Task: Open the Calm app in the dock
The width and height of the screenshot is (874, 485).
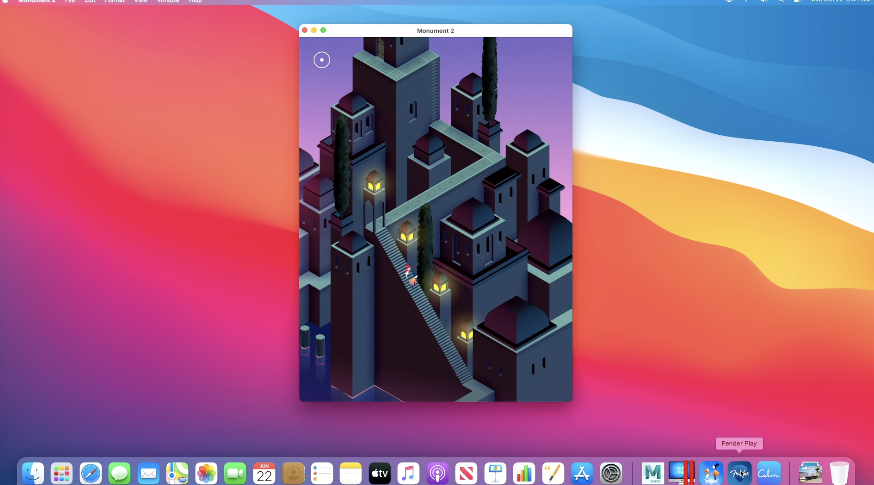Action: click(769, 473)
